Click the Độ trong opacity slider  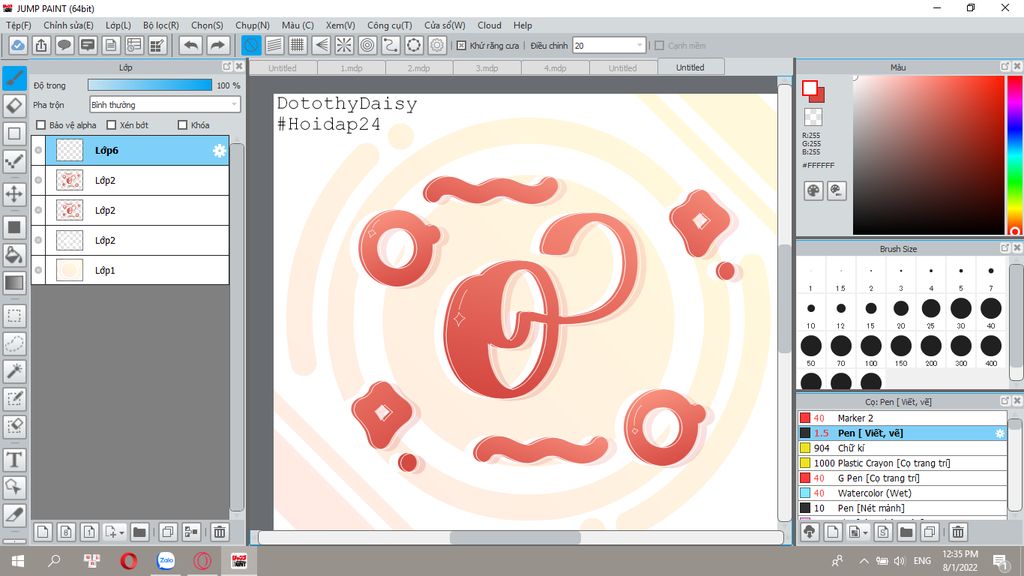(150, 85)
